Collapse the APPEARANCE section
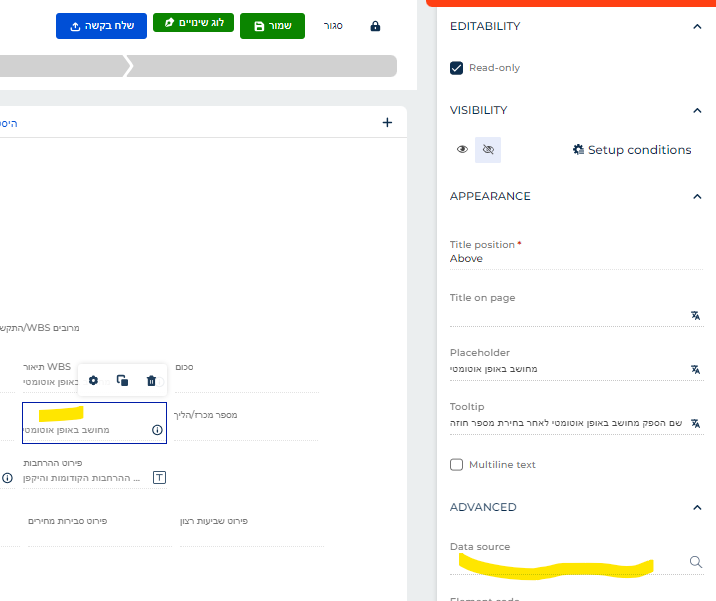This screenshot has width=716, height=601. 697,196
